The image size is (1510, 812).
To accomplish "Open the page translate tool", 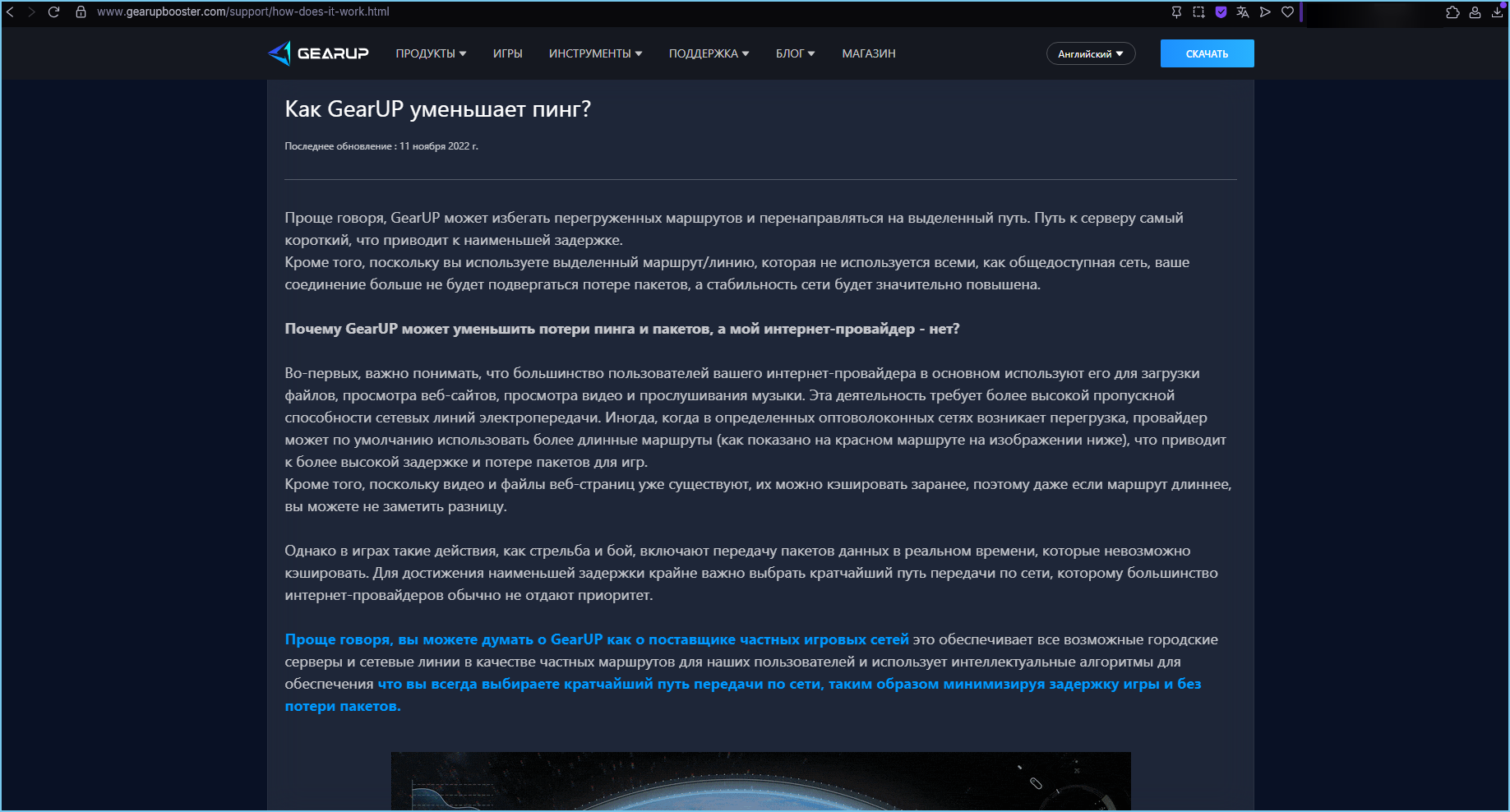I will click(x=1243, y=12).
